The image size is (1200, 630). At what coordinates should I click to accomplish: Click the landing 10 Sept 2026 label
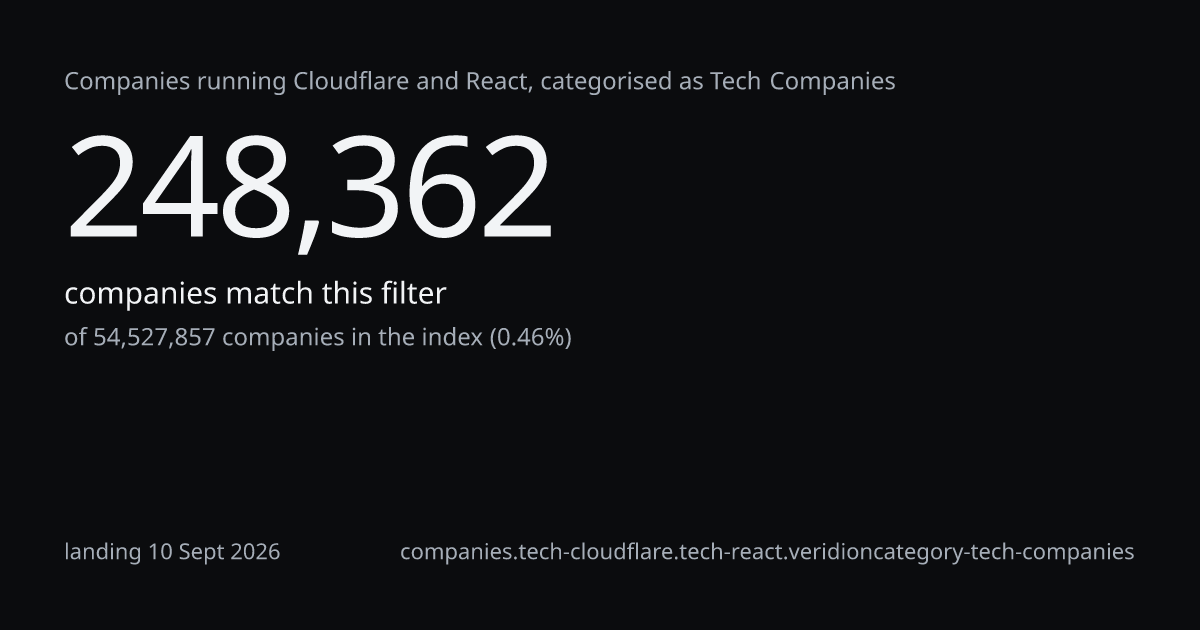[172, 552]
